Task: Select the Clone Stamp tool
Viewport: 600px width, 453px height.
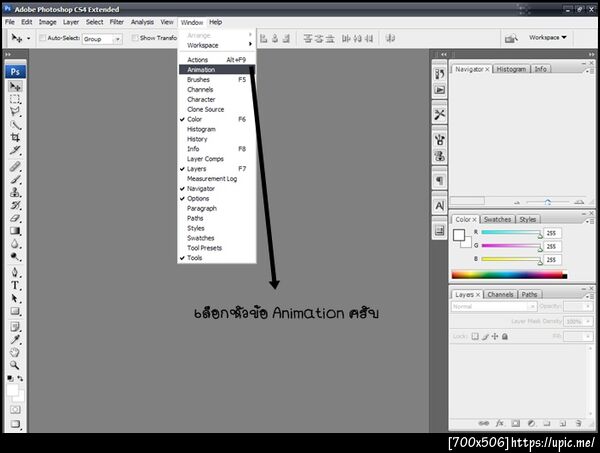Action: (15, 192)
